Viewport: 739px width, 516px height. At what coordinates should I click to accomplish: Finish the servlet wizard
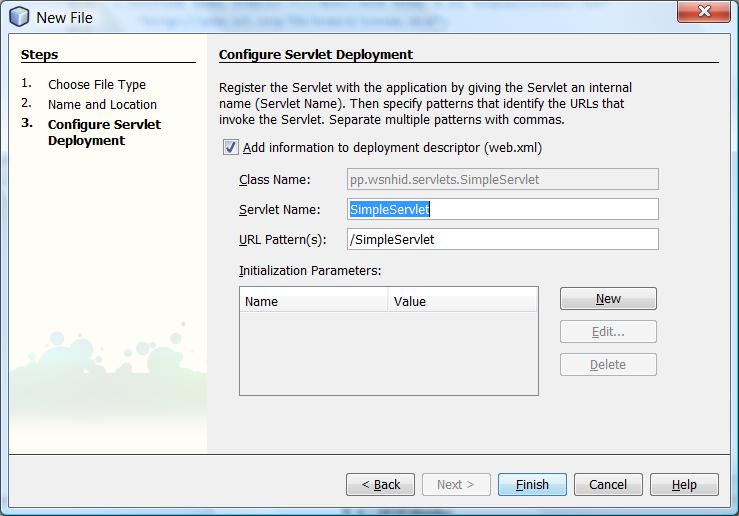point(532,484)
